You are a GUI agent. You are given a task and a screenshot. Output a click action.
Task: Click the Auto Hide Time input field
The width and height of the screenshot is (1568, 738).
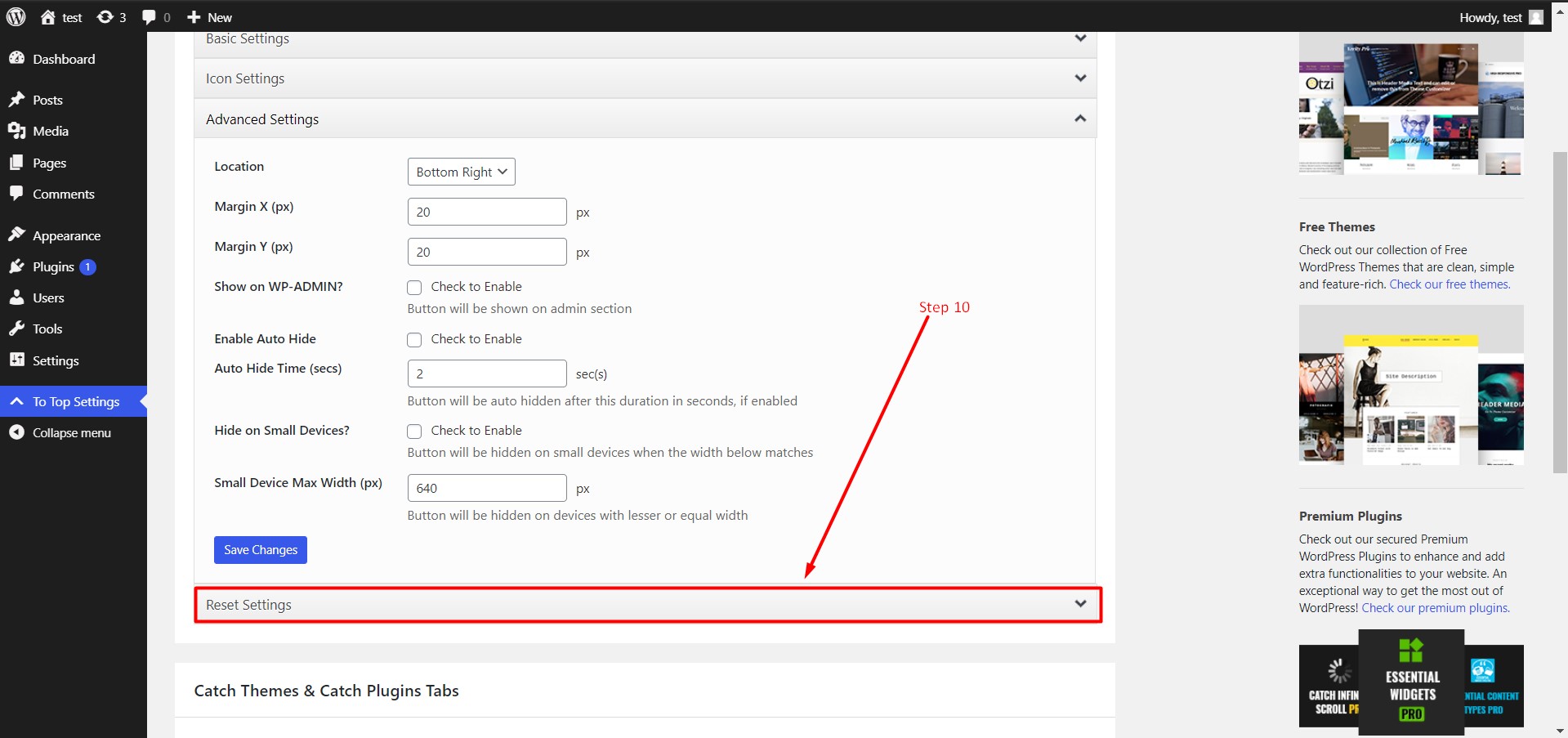coord(487,373)
